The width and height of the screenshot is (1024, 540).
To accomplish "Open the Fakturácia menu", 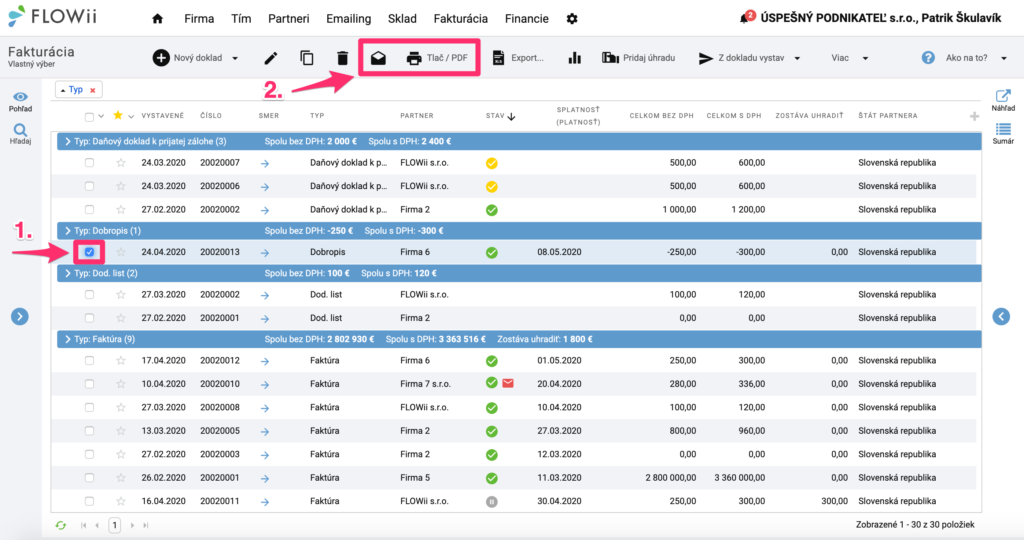I will tap(460, 19).
